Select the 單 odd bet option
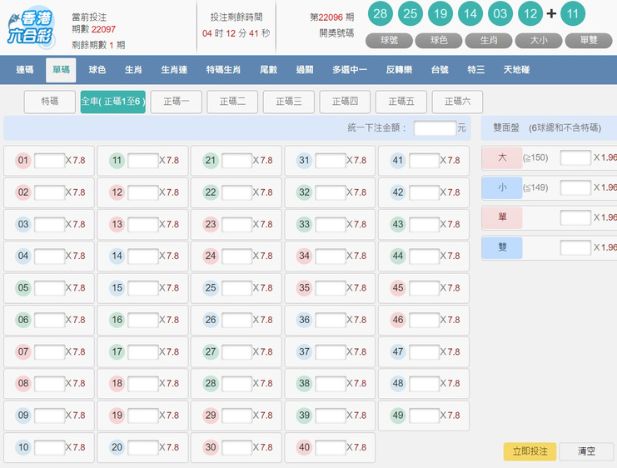The width and height of the screenshot is (617, 468). (502, 217)
